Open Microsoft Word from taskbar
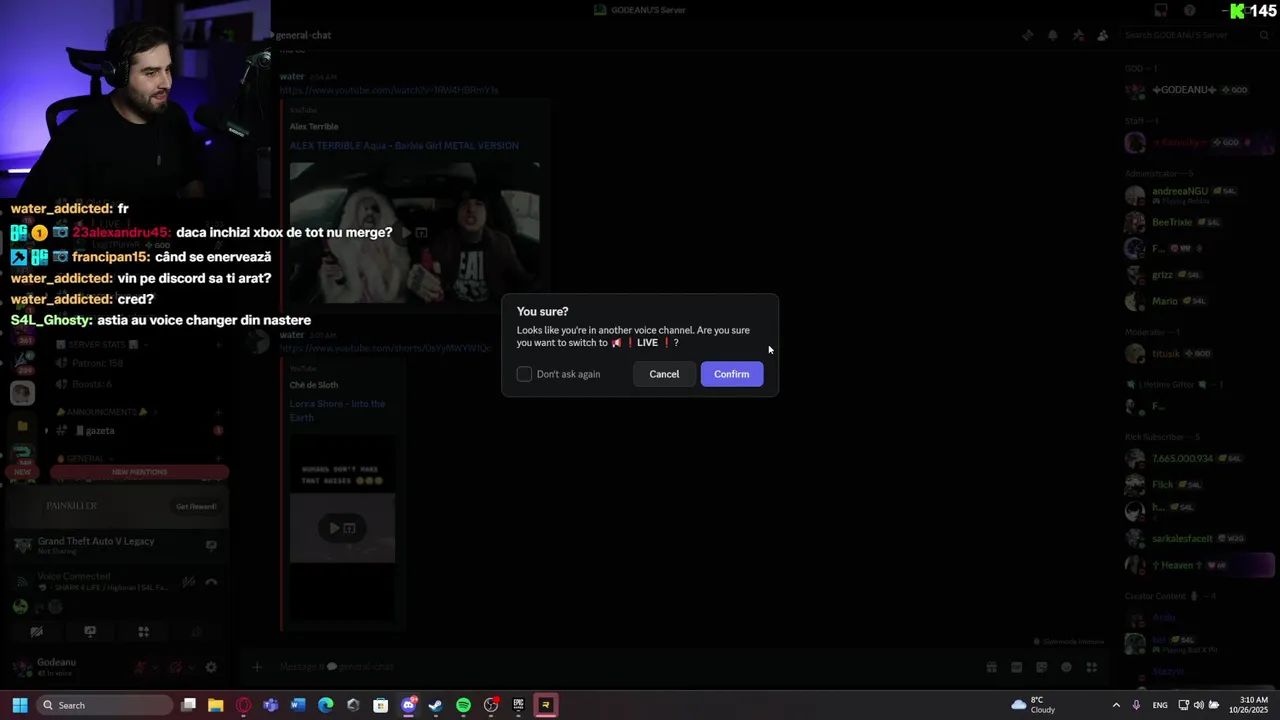Image resolution: width=1280 pixels, height=720 pixels. [x=298, y=705]
